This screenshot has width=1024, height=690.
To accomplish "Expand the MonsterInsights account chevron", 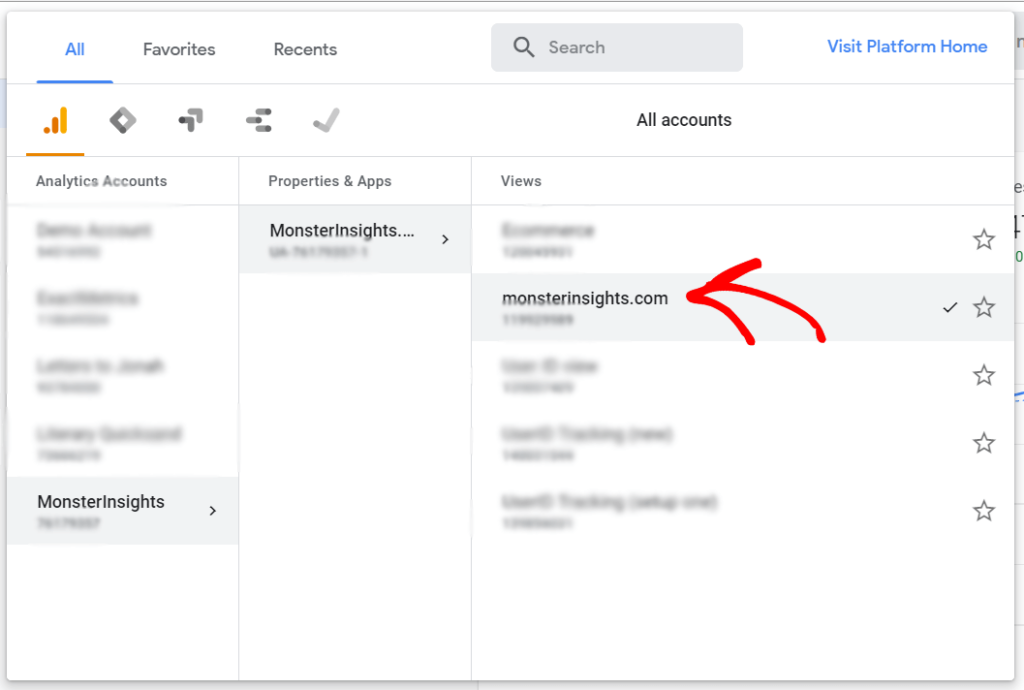I will (x=212, y=510).
